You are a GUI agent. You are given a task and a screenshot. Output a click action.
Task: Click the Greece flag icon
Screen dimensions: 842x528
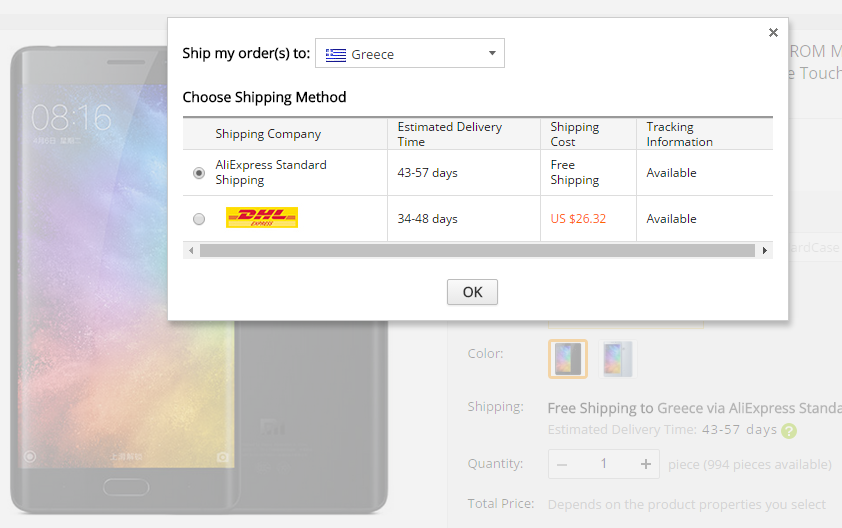coord(336,55)
